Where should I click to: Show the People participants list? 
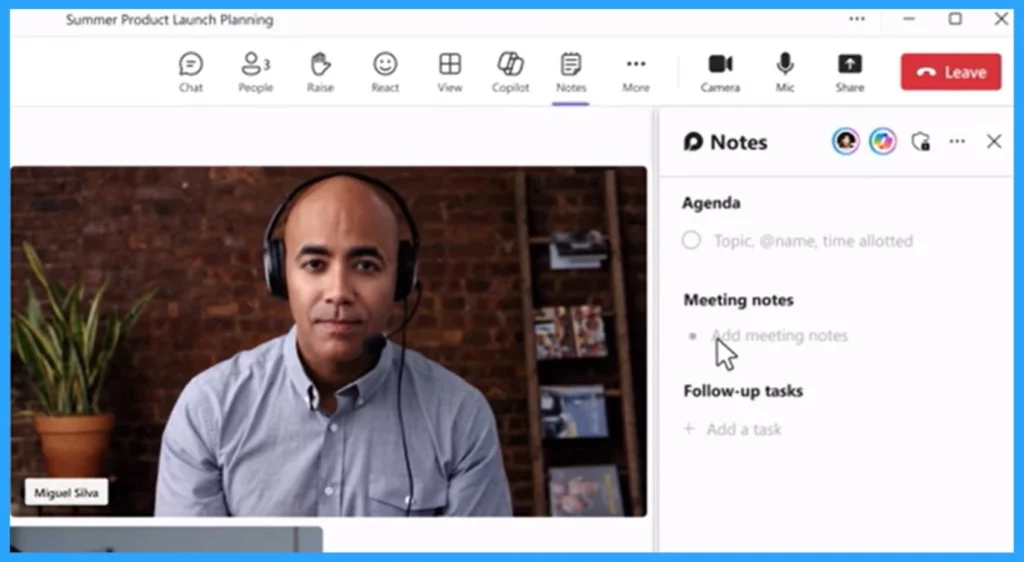pyautogui.click(x=255, y=72)
